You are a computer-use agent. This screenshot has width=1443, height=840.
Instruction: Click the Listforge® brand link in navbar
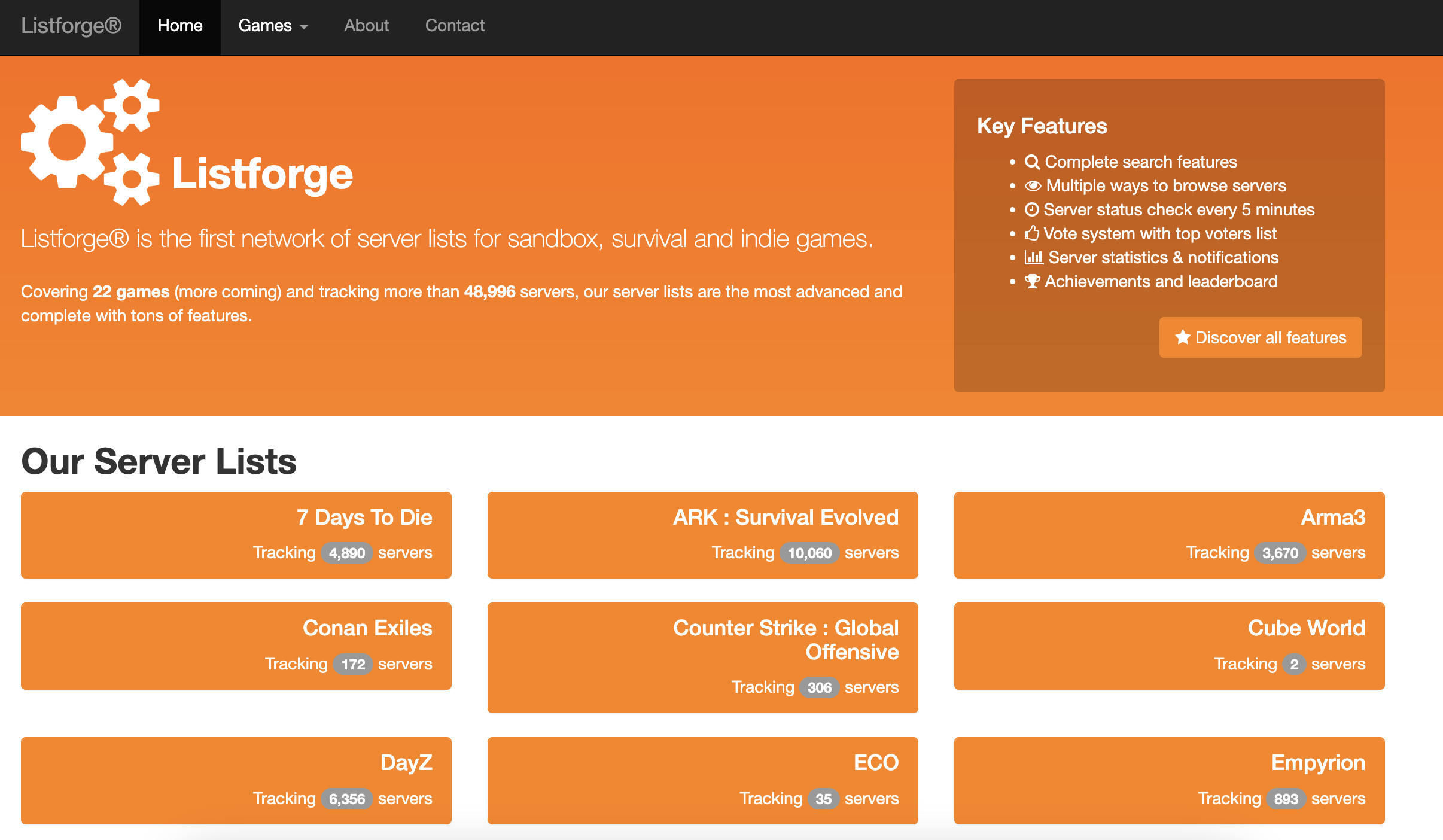(x=71, y=26)
